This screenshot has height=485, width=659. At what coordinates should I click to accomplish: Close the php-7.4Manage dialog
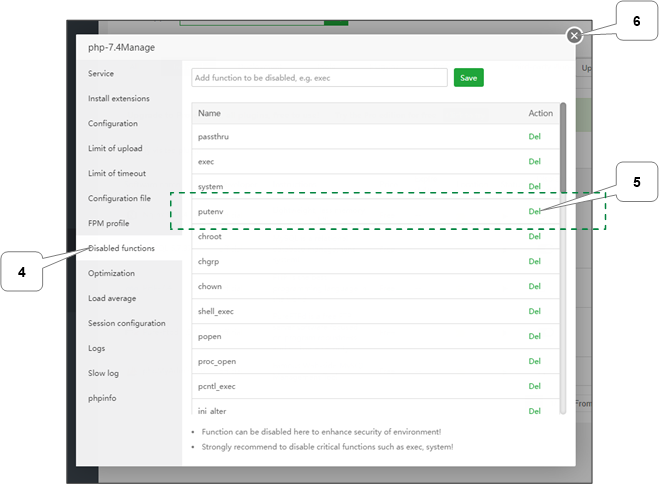pyautogui.click(x=574, y=36)
